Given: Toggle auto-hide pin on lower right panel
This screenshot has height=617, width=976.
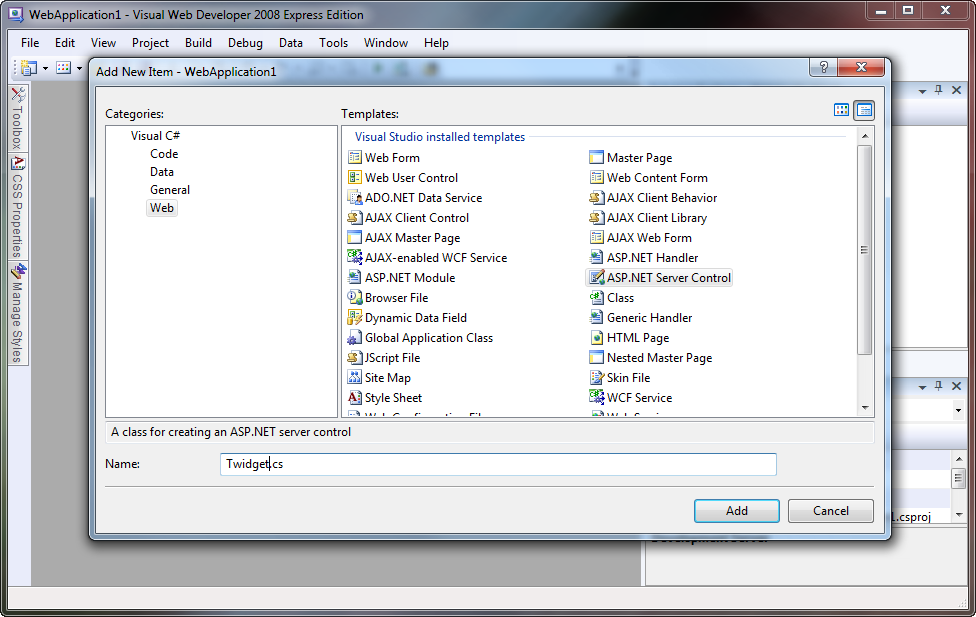Looking at the screenshot, I should [939, 386].
